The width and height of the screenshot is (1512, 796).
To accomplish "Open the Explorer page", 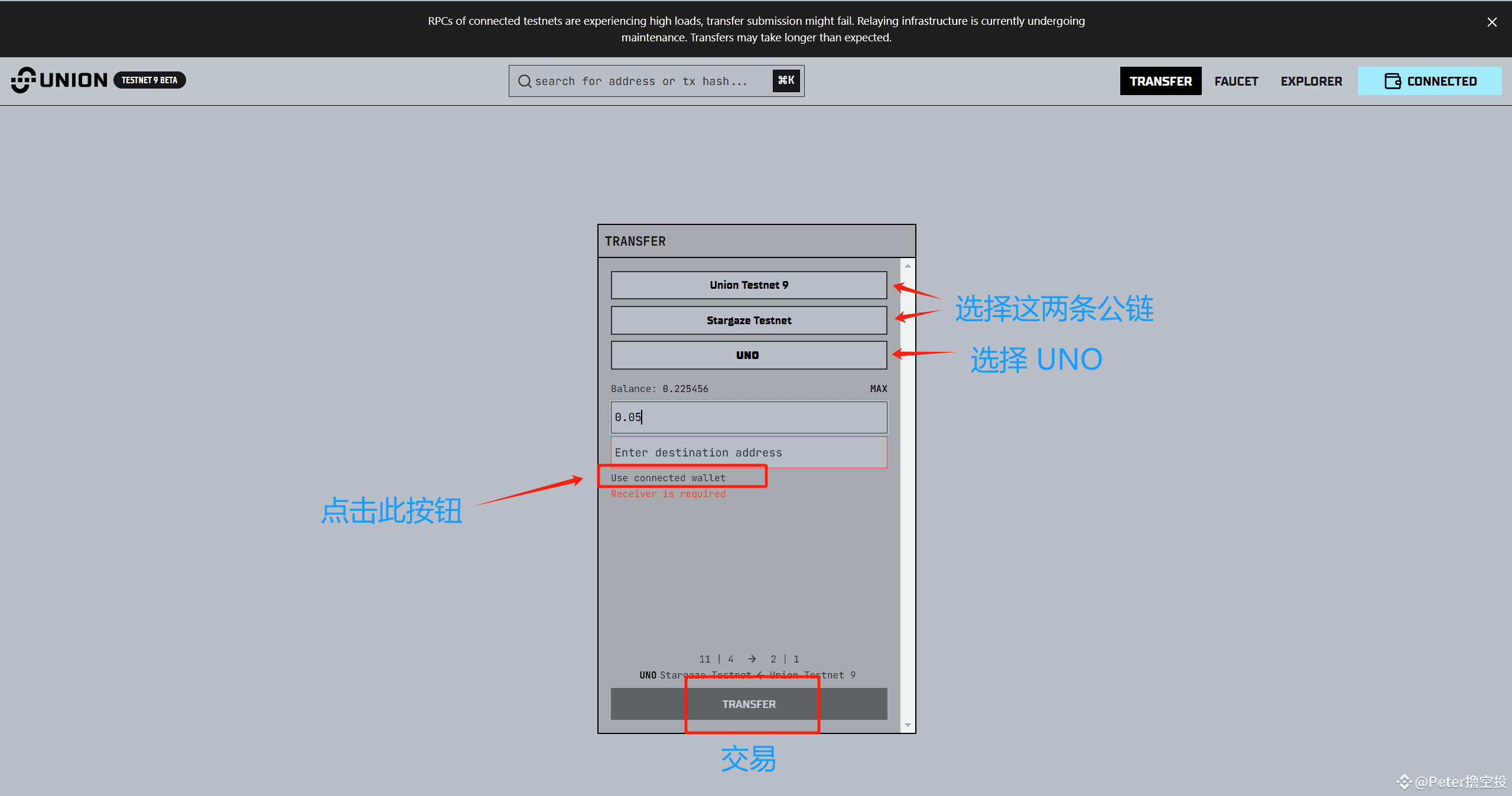I will (1311, 81).
